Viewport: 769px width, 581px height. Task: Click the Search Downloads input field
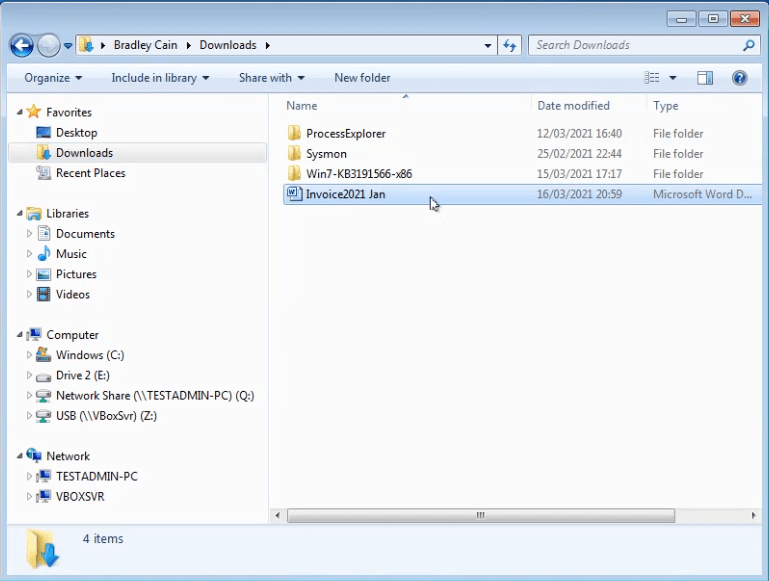pos(635,45)
